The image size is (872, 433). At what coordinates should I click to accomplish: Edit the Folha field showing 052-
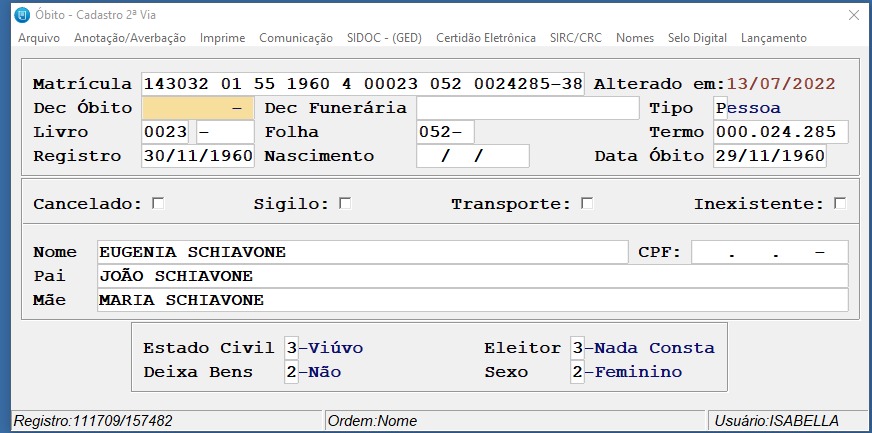[445, 132]
